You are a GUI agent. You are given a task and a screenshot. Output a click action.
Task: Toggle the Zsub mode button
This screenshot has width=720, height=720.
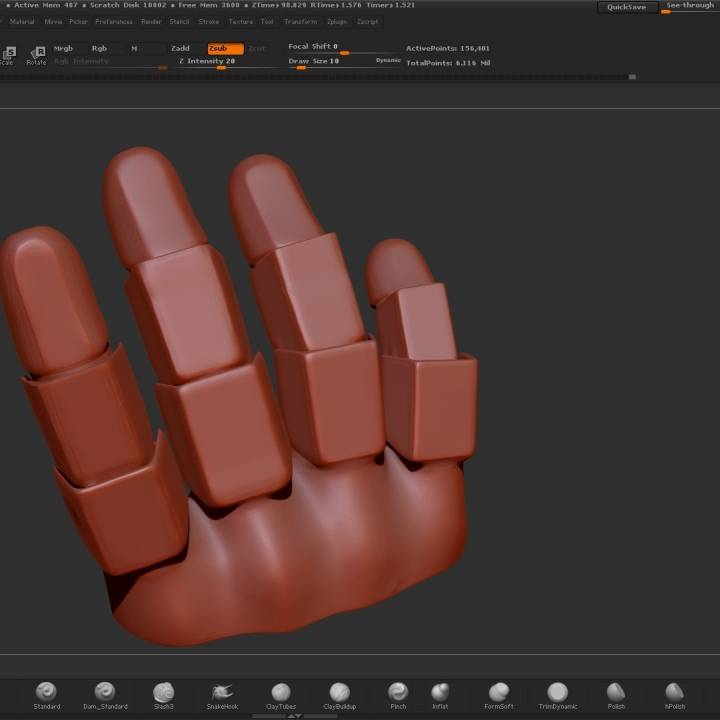(224, 48)
